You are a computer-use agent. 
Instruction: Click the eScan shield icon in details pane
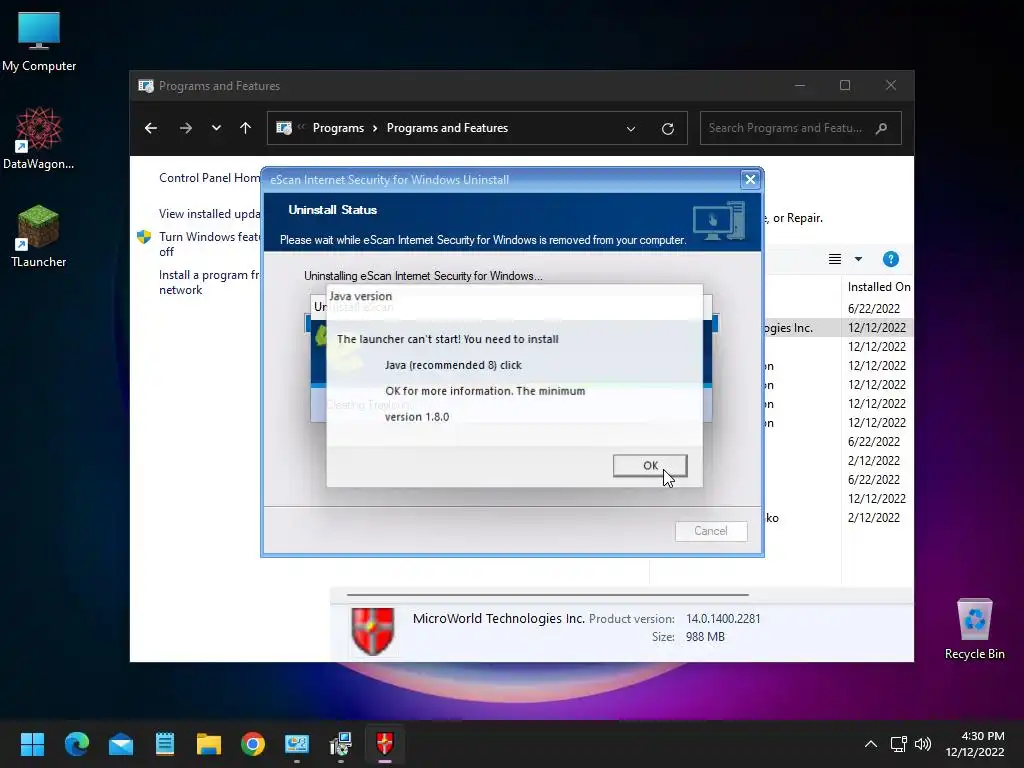(x=372, y=631)
